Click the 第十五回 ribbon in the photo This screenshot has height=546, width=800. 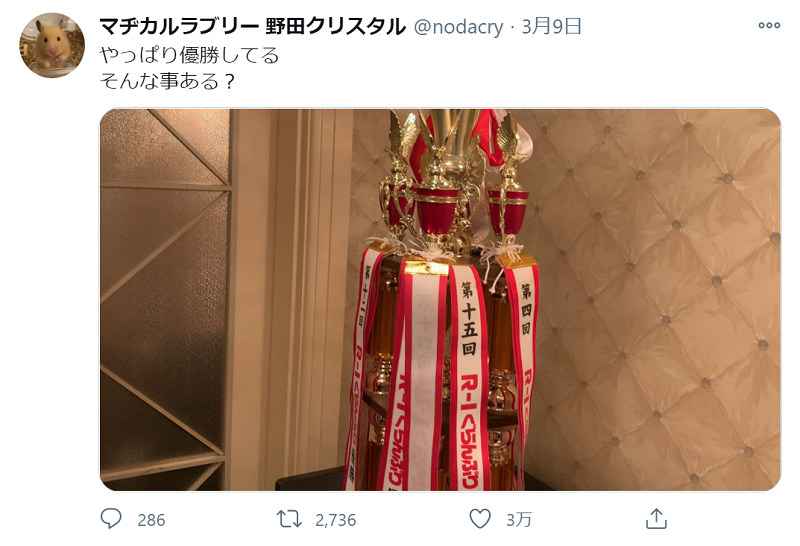[468, 378]
